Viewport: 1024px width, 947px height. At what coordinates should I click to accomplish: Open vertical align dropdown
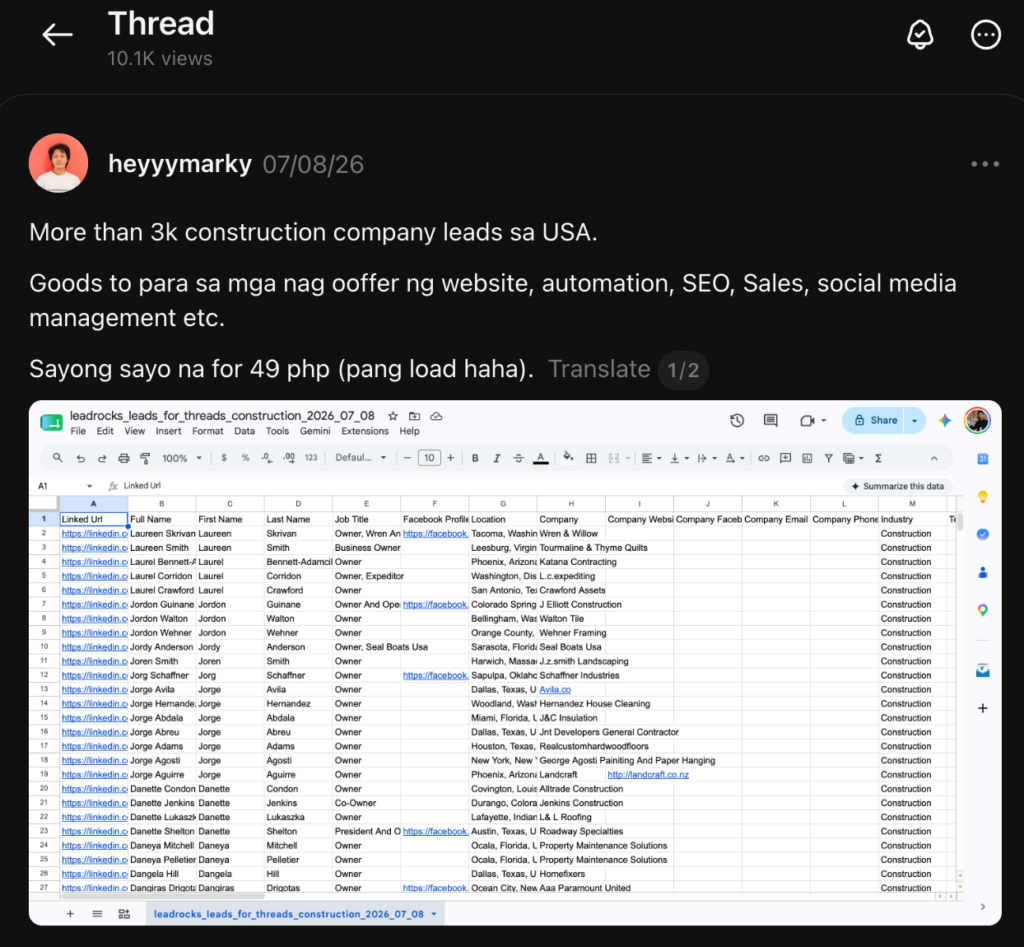point(679,458)
